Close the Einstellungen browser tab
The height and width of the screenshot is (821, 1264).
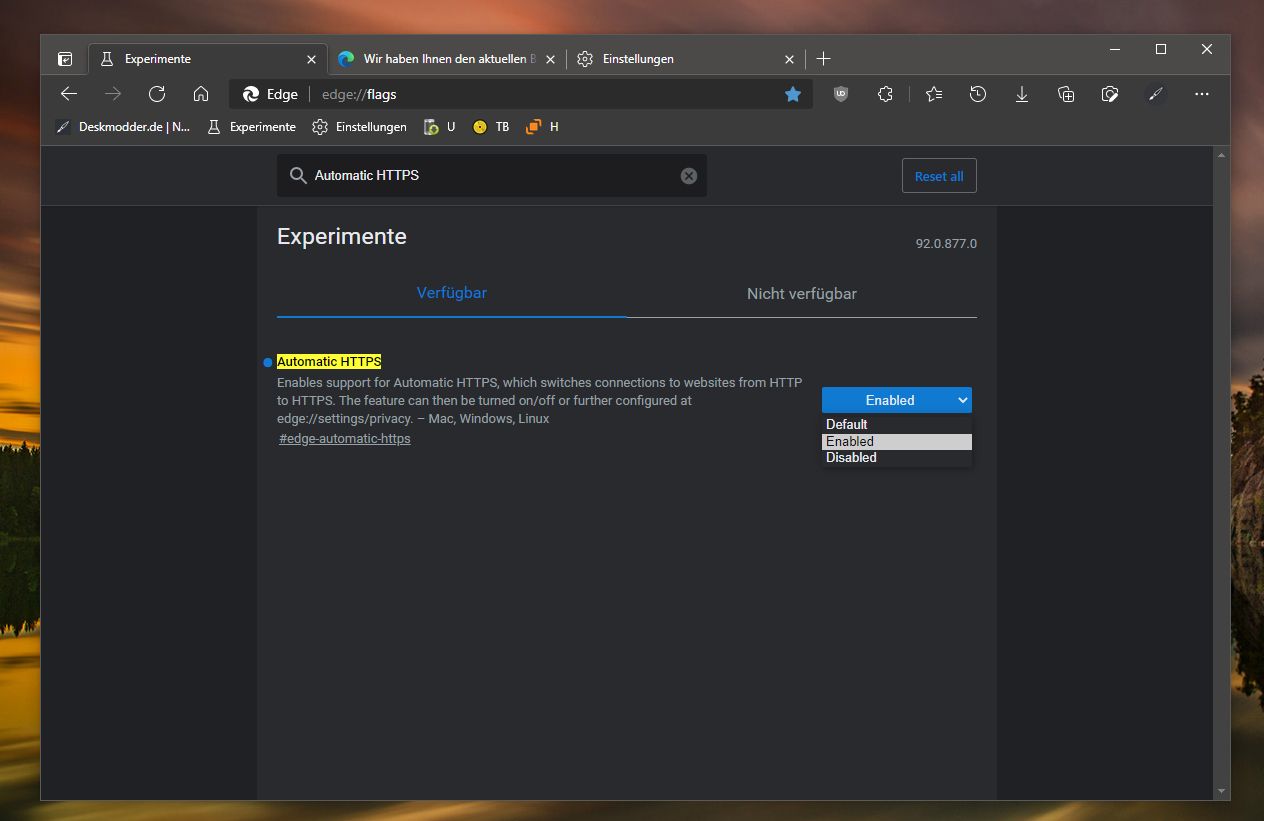tap(789, 59)
